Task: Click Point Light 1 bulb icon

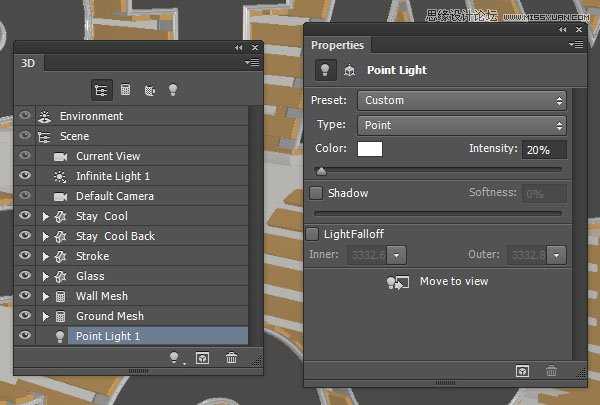Action: pyautogui.click(x=60, y=336)
